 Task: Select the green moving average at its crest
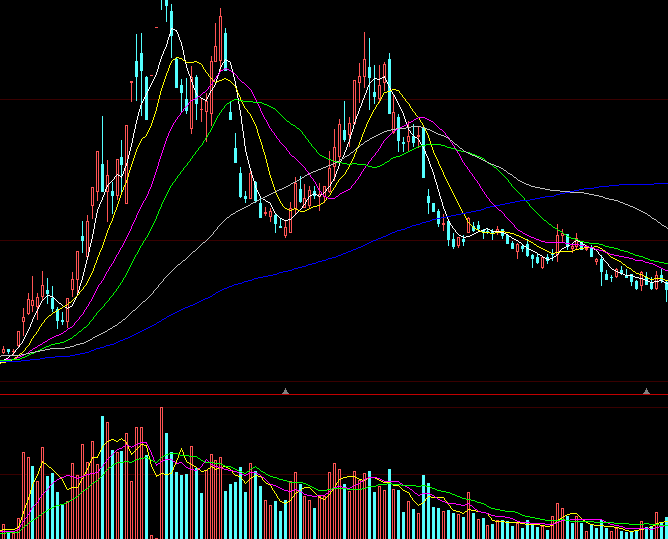click(238, 100)
